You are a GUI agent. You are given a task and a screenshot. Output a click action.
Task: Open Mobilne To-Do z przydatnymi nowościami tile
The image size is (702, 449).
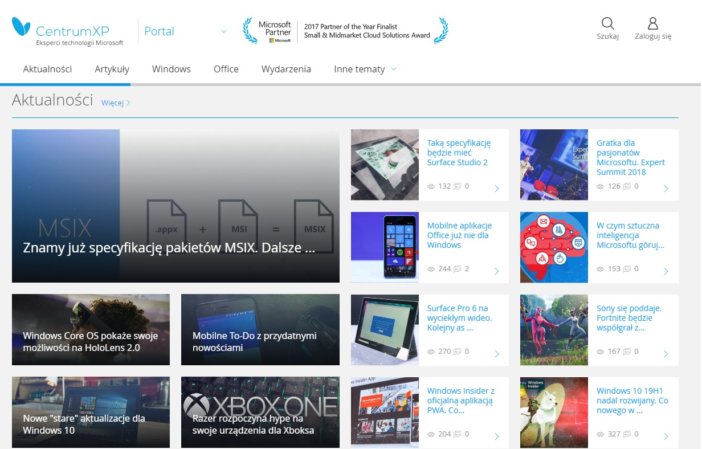click(x=260, y=329)
